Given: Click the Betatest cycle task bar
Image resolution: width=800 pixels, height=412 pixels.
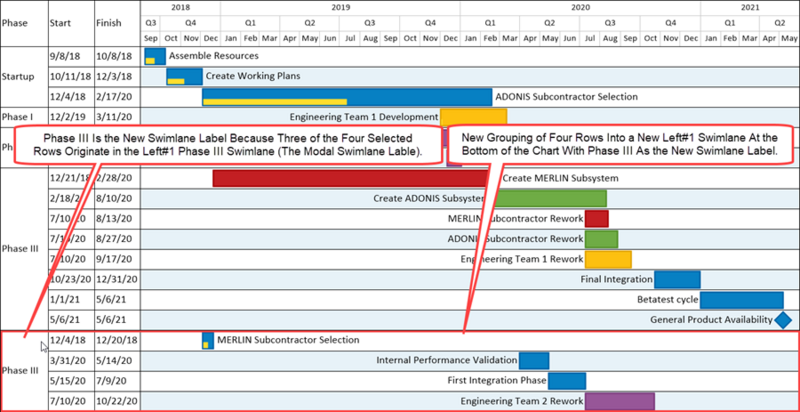Looking at the screenshot, I should 742,300.
